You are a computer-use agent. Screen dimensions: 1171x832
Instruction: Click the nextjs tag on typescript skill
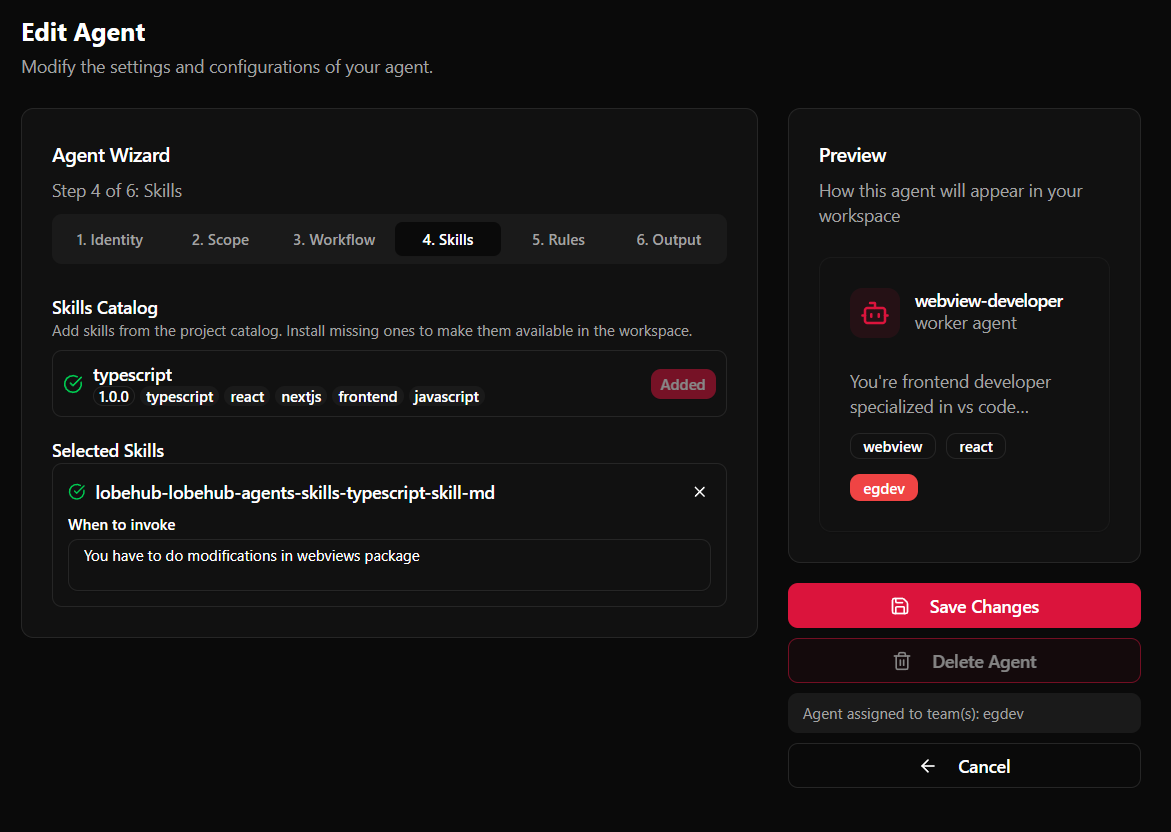coord(300,397)
